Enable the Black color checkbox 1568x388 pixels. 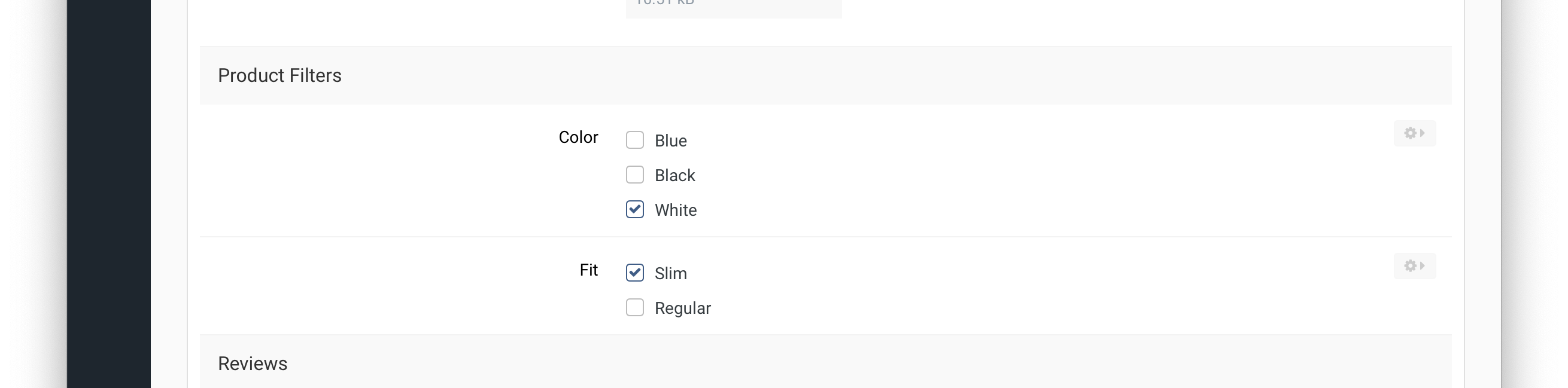click(635, 175)
